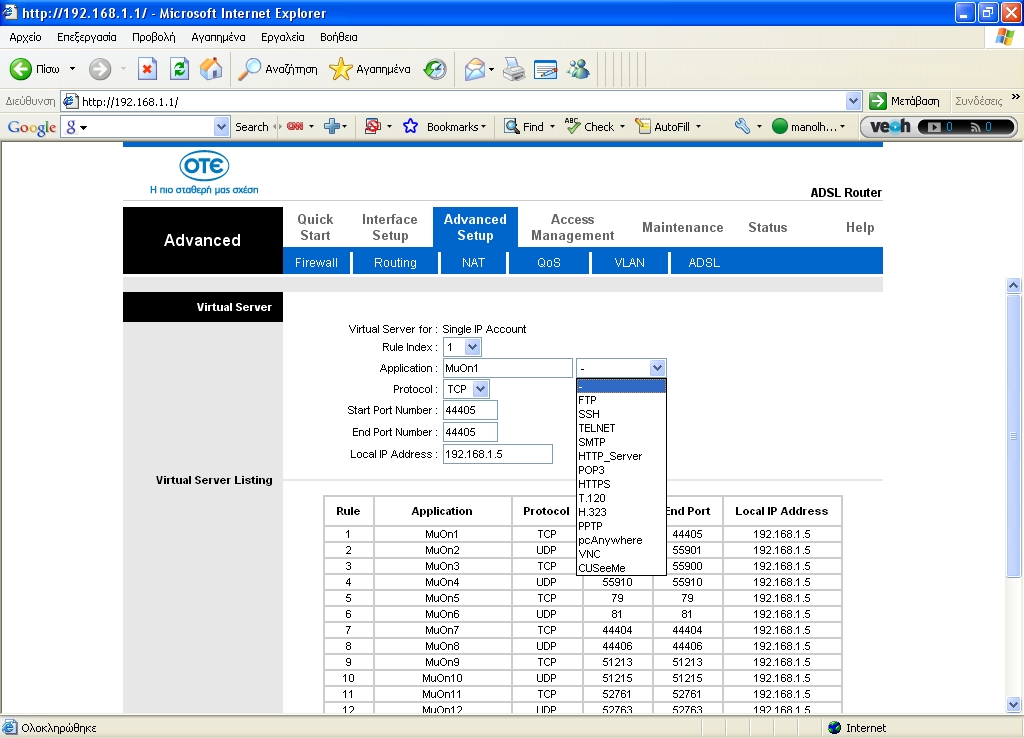Expand the Google search box dropdown
The image size is (1024, 738).
222,127
